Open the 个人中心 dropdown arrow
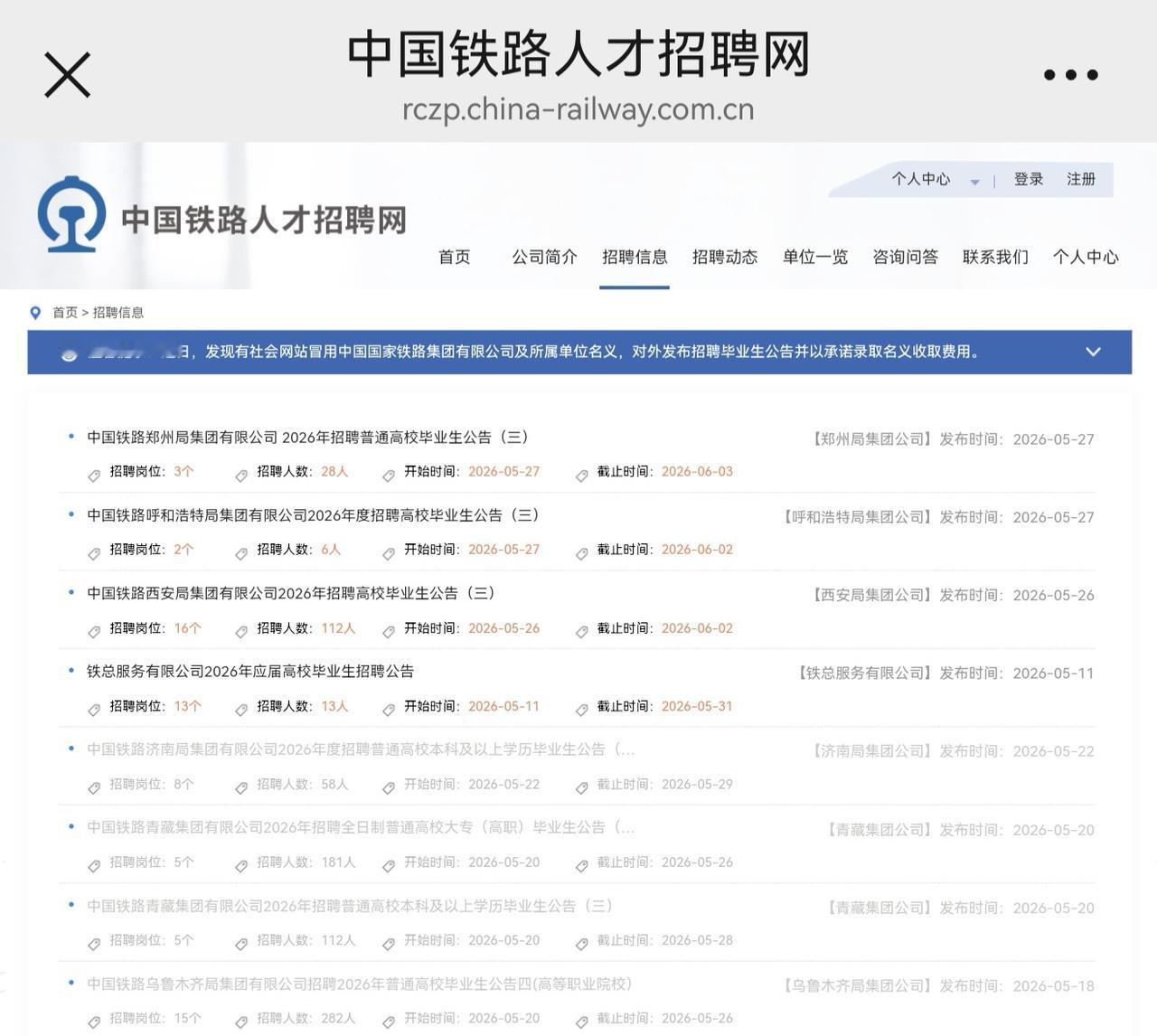 tap(974, 182)
